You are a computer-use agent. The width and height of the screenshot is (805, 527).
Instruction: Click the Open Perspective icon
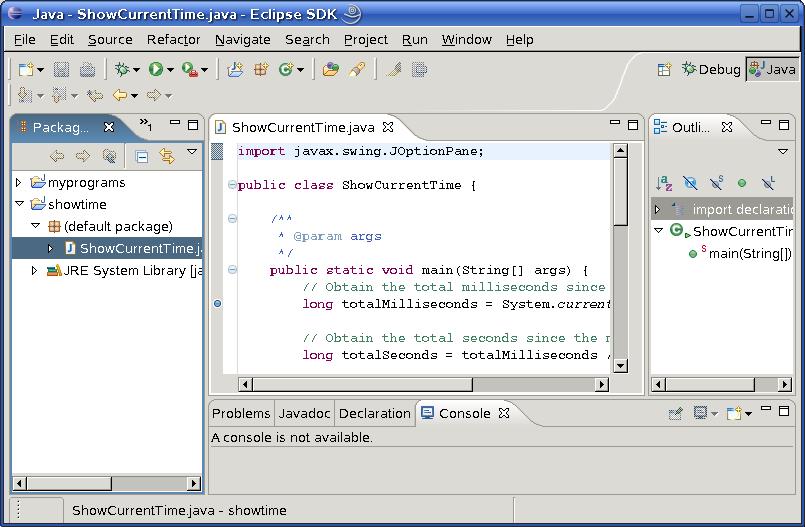tap(664, 69)
